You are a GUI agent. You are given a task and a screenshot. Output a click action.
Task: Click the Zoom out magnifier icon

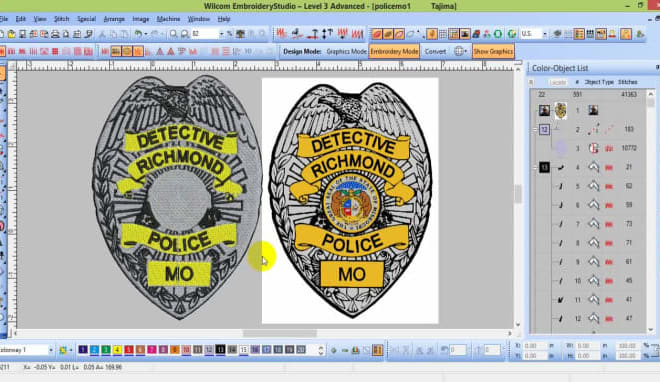184,34
